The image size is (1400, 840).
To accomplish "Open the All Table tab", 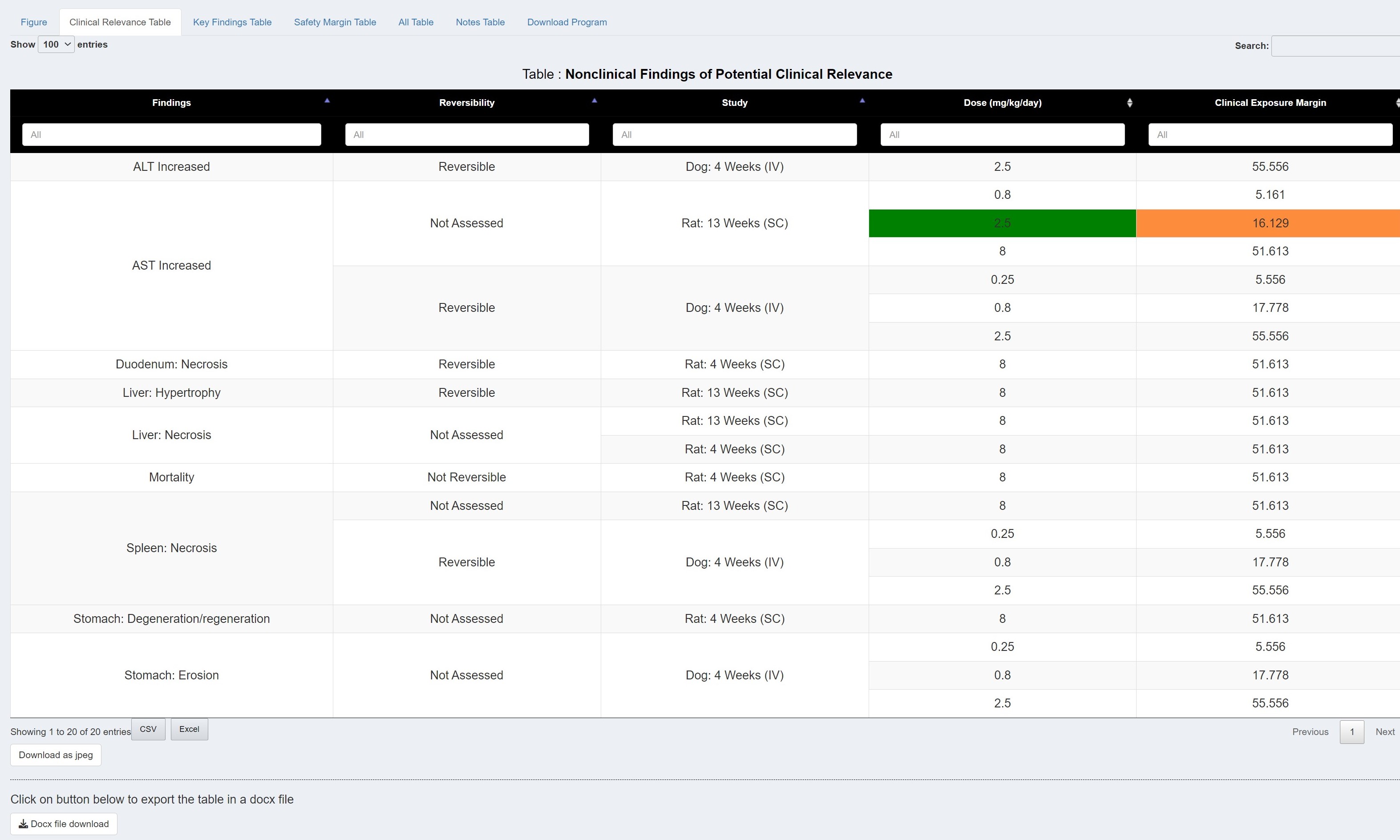I will [x=416, y=22].
